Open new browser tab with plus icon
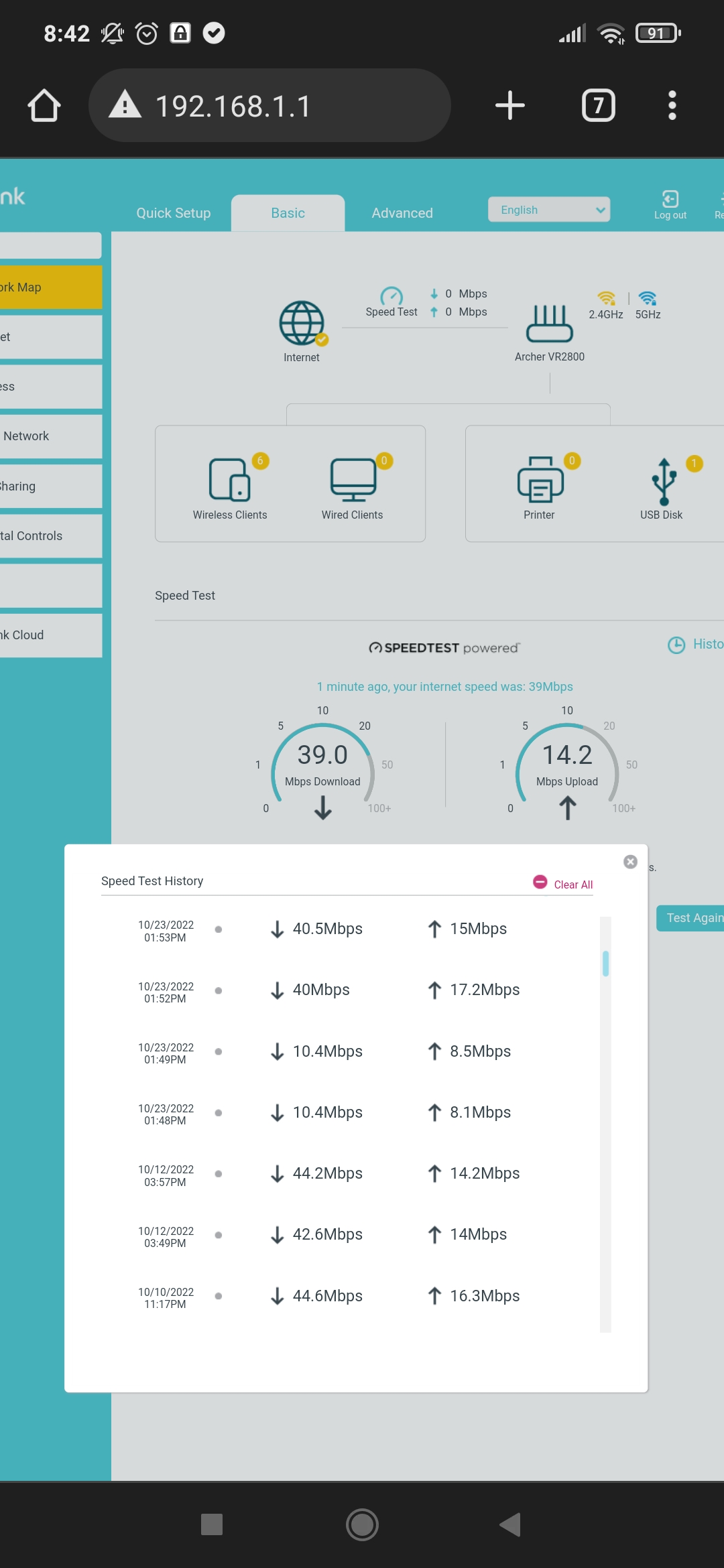Viewport: 724px width, 1568px height. 509,105
